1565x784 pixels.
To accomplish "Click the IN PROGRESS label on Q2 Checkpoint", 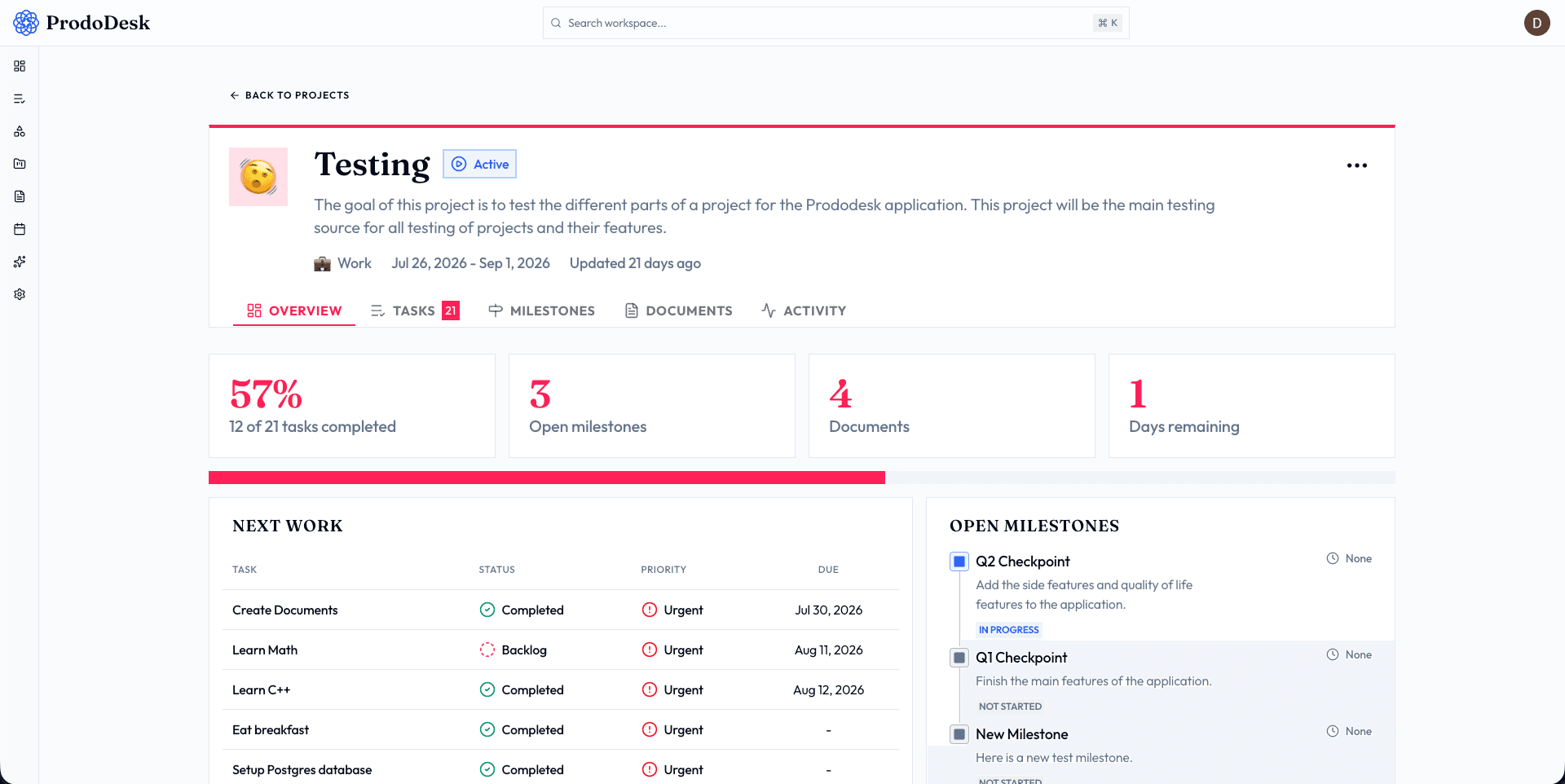I will click(x=1009, y=630).
